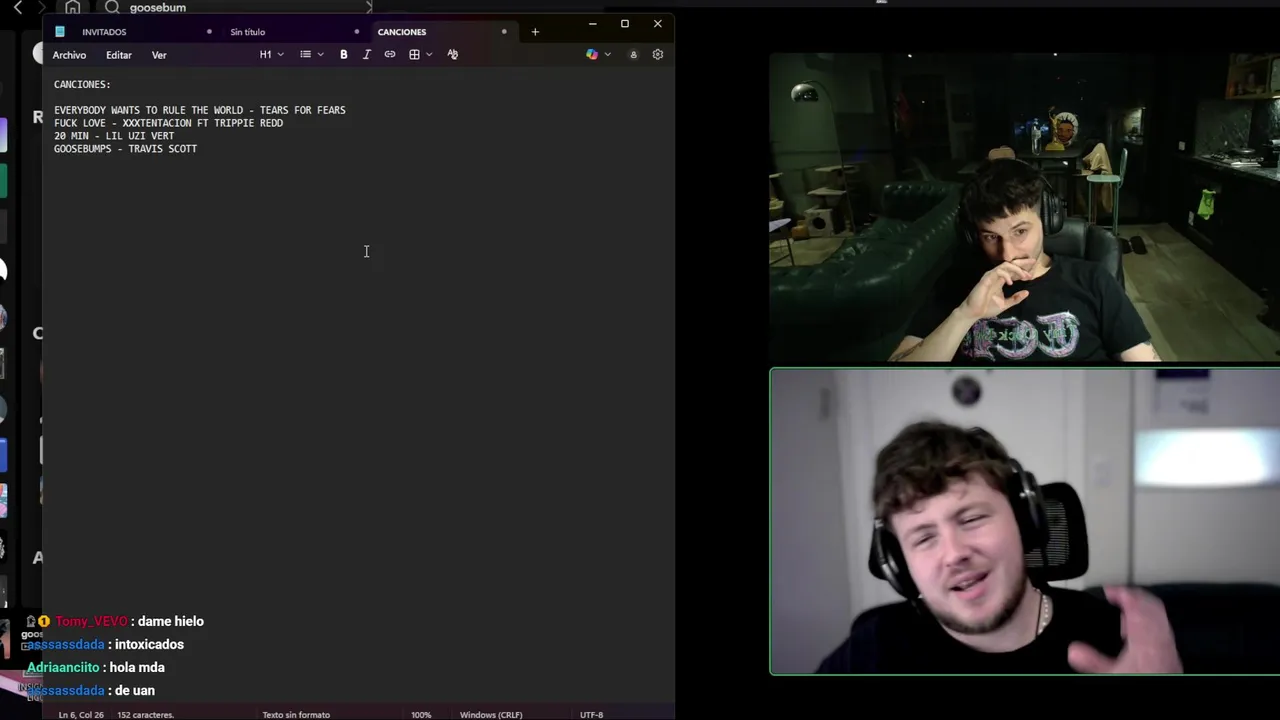Insert a link via the toolbar

click(x=390, y=55)
